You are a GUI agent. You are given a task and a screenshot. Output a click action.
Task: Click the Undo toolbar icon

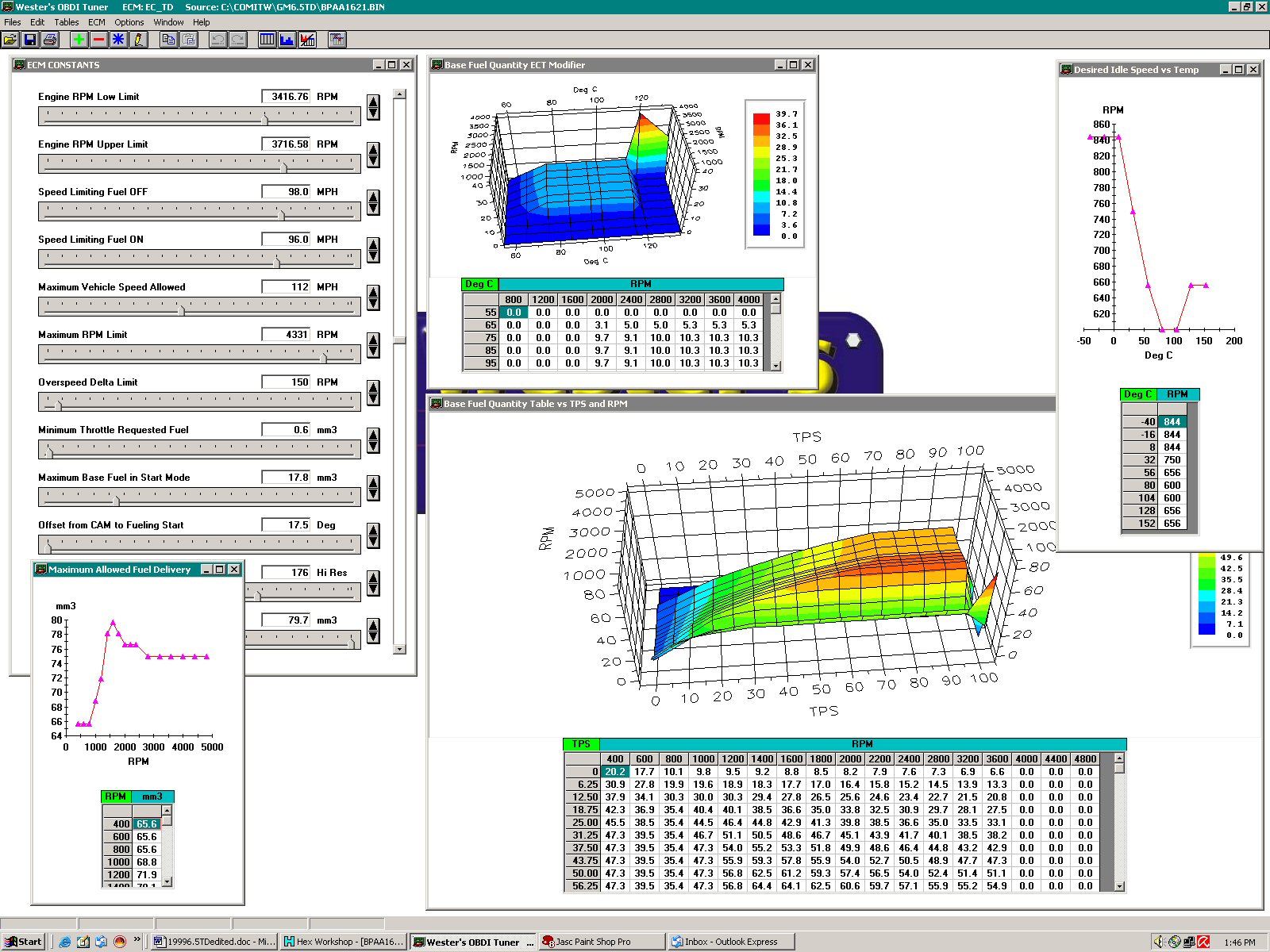[x=217, y=39]
